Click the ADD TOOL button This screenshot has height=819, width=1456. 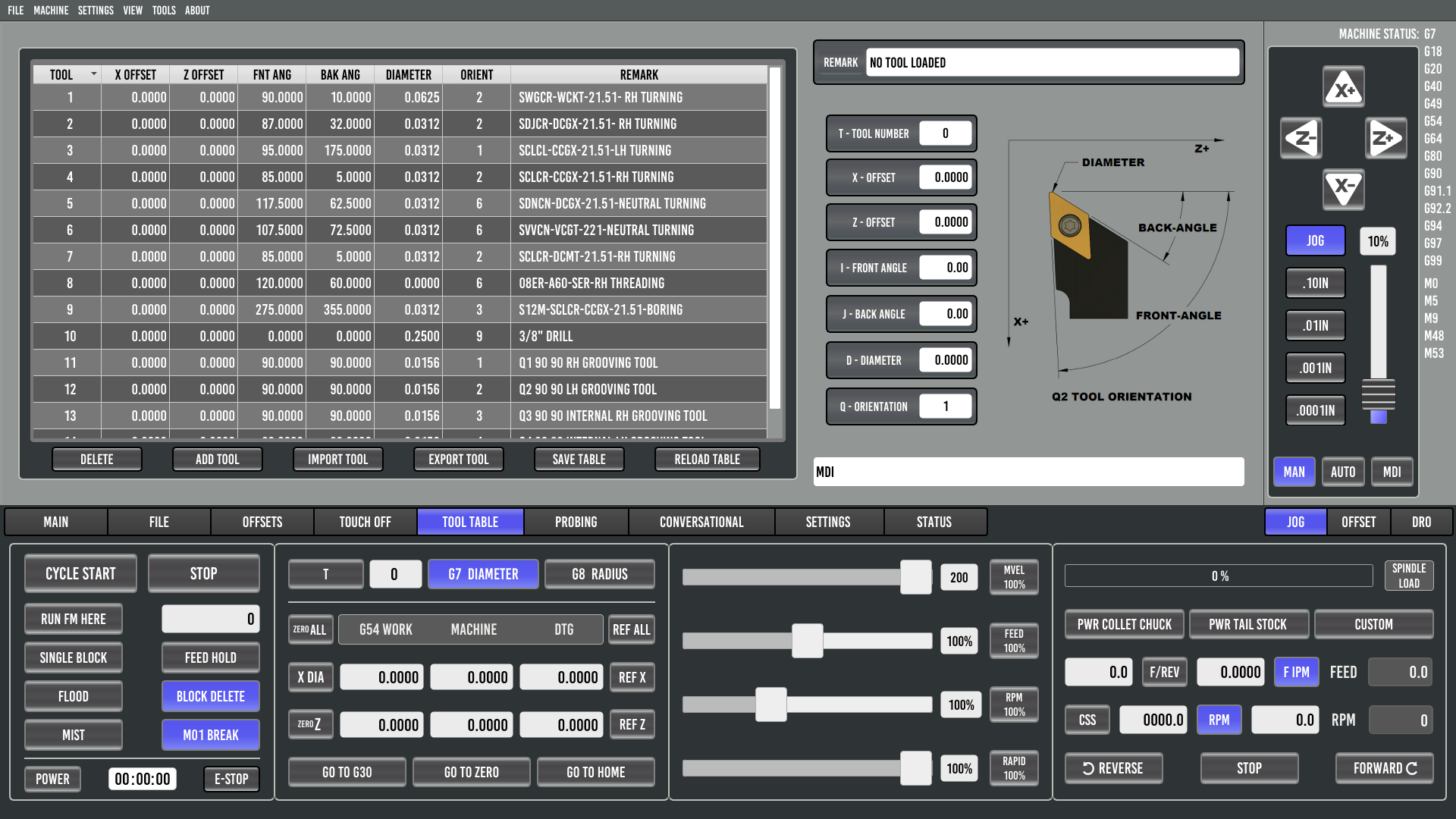point(217,459)
